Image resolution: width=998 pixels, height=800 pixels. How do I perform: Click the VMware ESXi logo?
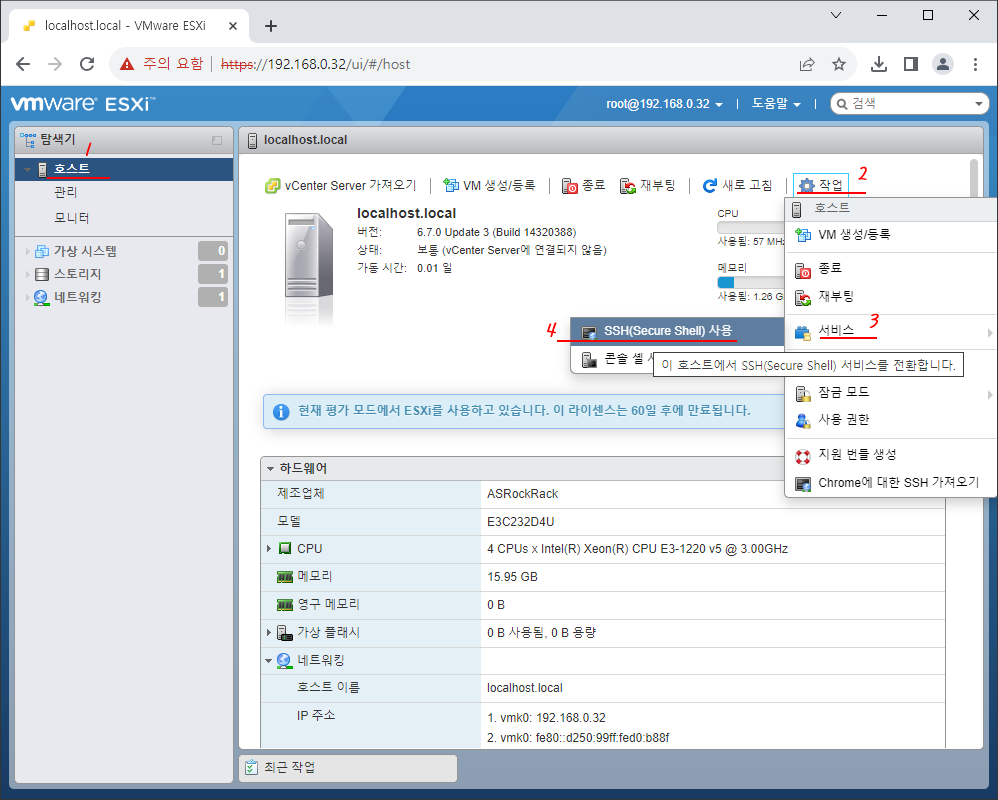(x=83, y=104)
